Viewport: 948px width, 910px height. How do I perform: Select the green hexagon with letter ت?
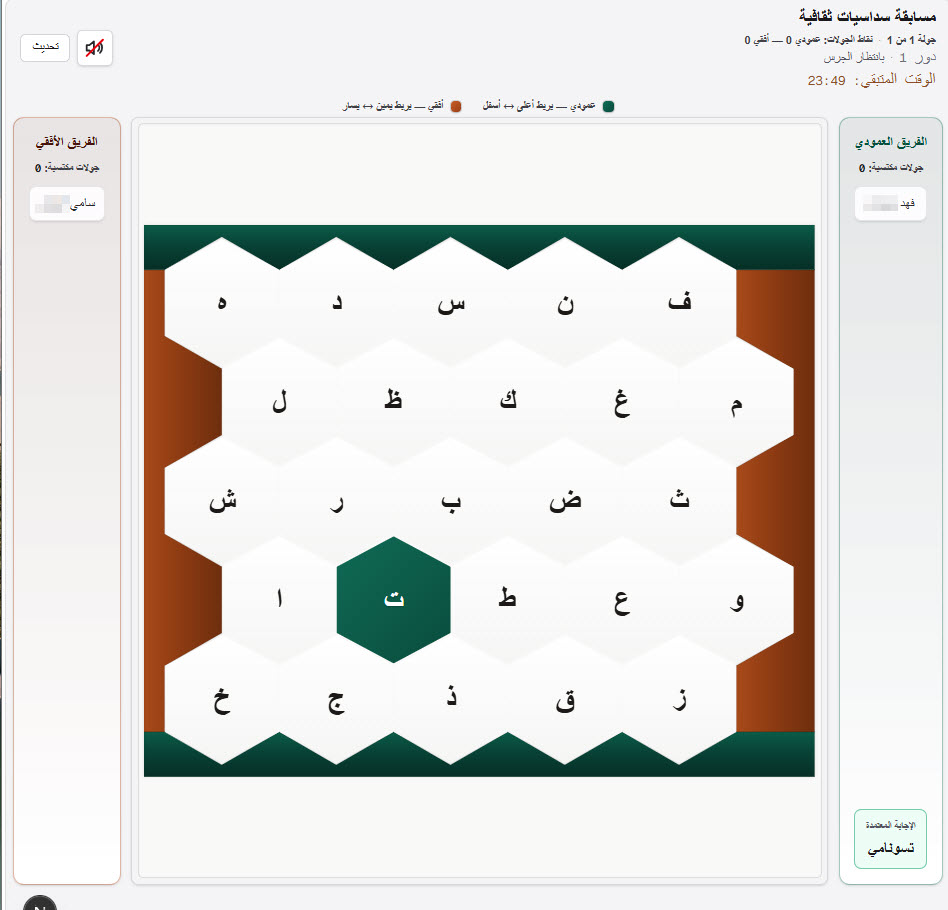tap(394, 600)
